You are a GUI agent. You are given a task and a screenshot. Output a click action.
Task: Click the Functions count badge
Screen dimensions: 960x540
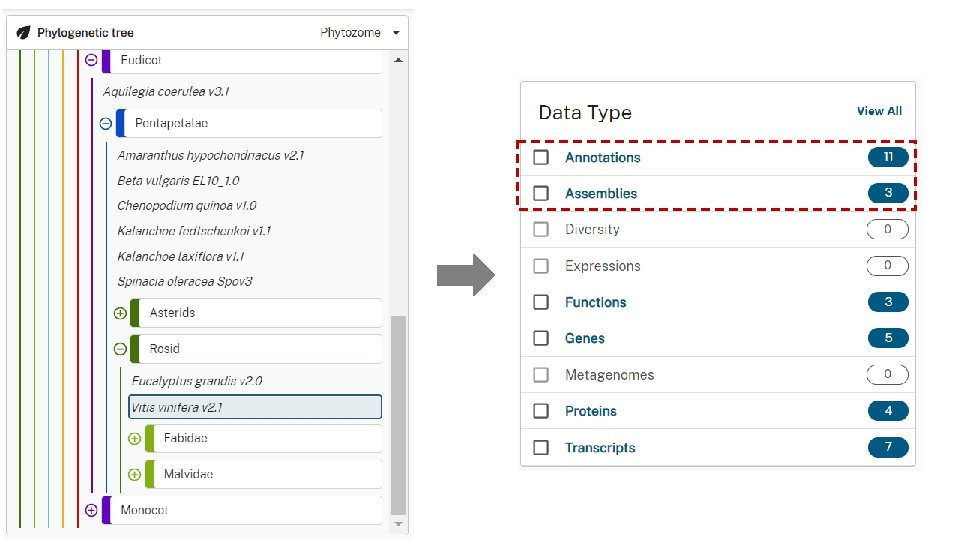[888, 302]
